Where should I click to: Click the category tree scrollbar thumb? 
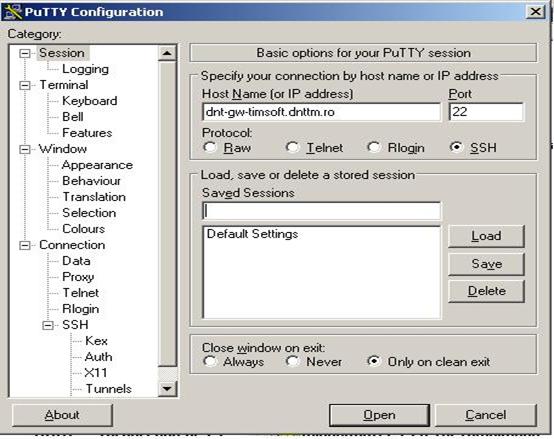pos(167,214)
